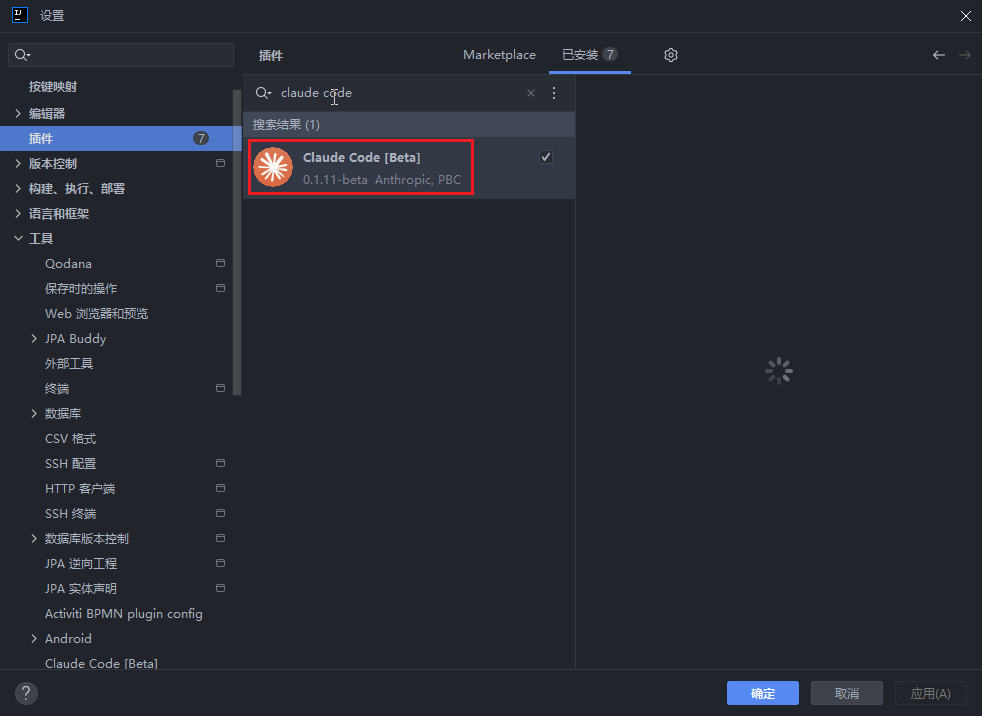Expand the Android settings node
Image resolution: width=982 pixels, height=716 pixels.
pyautogui.click(x=34, y=638)
